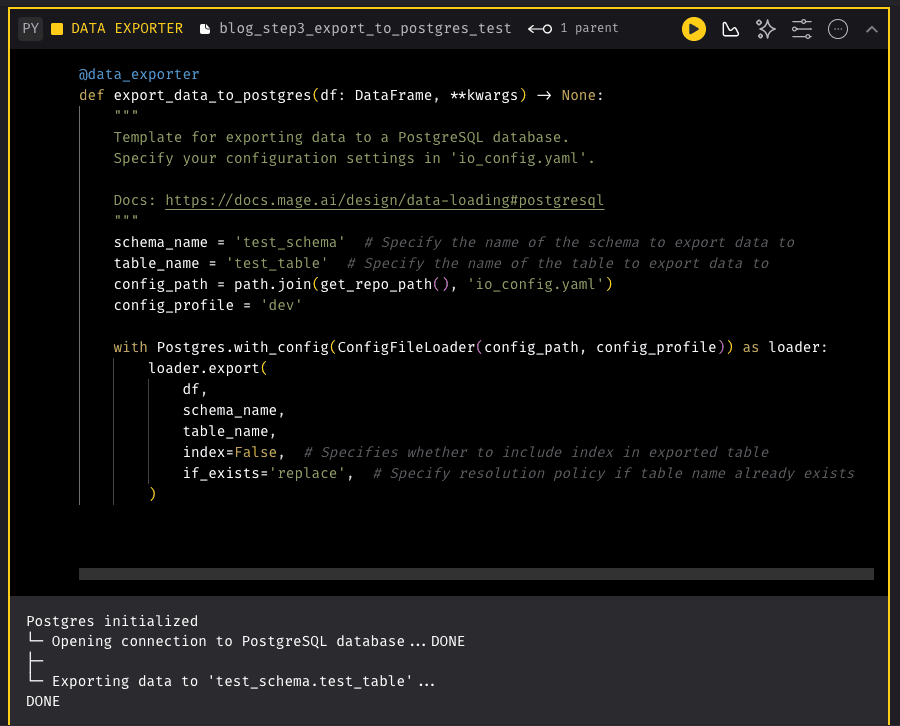The width and height of the screenshot is (900, 726).
Task: Click the 'Exporting data to' output line
Action: click(x=243, y=681)
